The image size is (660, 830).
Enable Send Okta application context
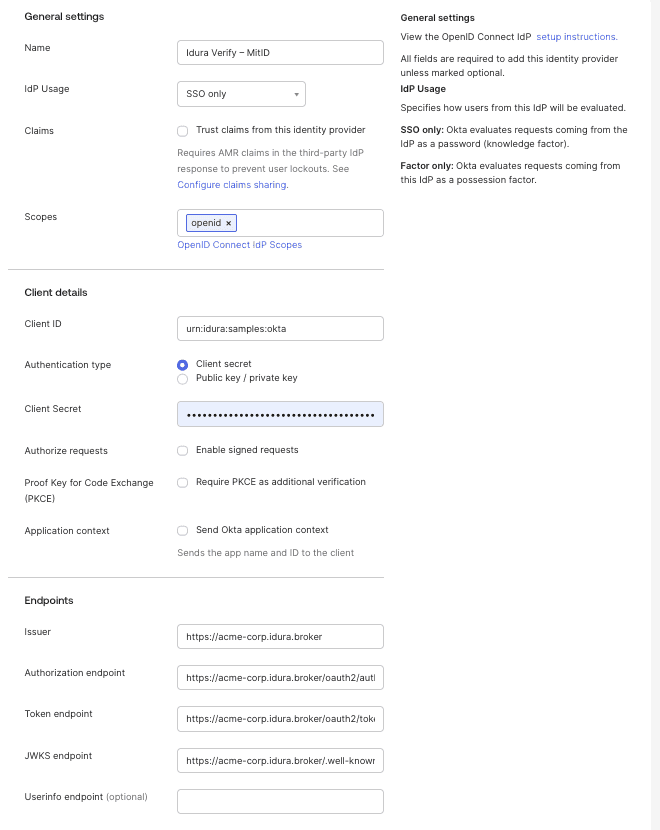tap(182, 530)
